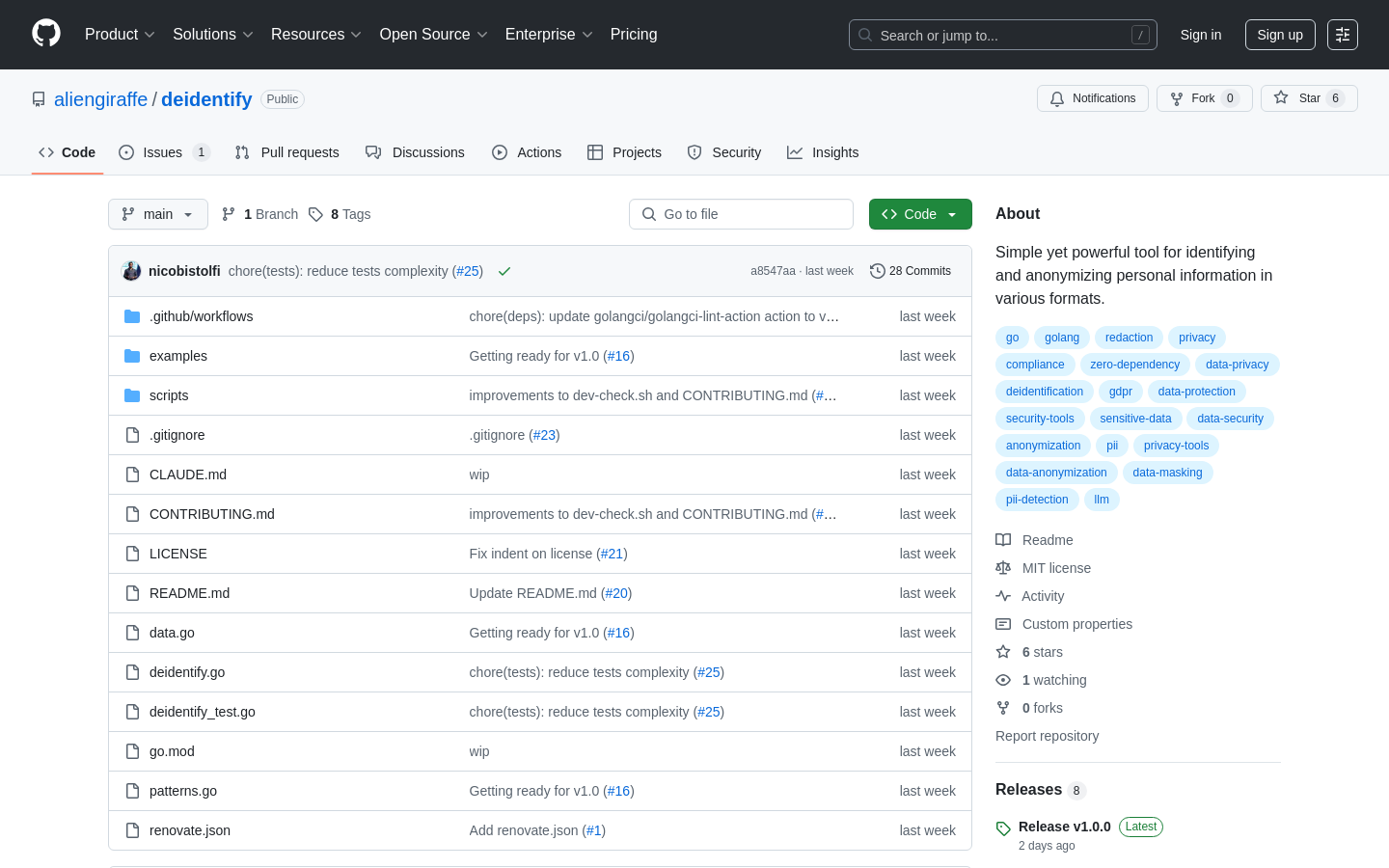This screenshot has height=868, width=1389.
Task: Click the golang topic tag
Action: point(1062,338)
